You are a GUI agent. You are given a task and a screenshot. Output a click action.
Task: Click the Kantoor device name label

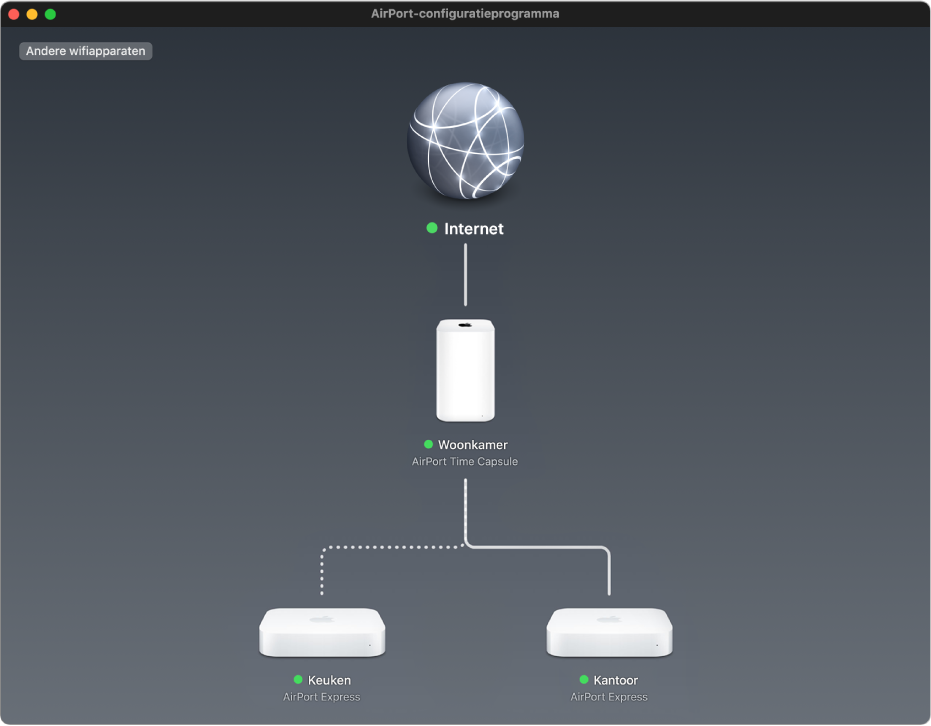coord(617,680)
